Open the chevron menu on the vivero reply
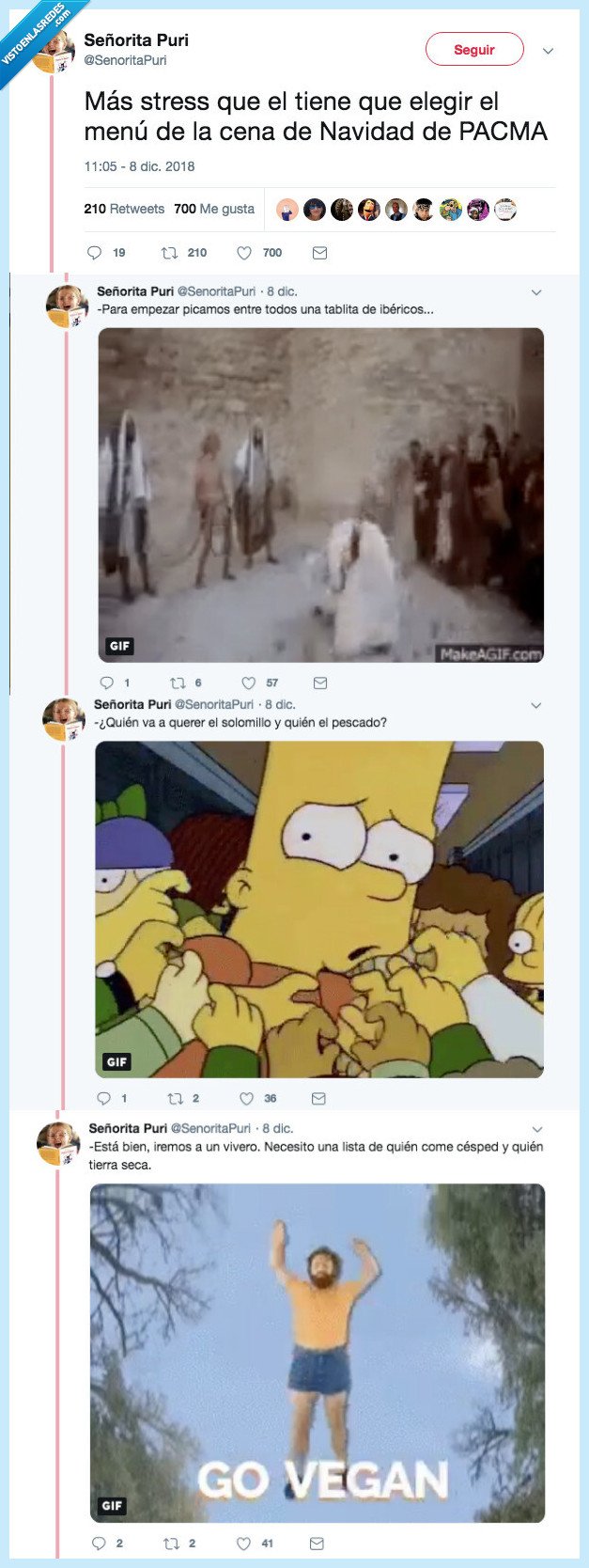The width and height of the screenshot is (589, 1568). (537, 1128)
